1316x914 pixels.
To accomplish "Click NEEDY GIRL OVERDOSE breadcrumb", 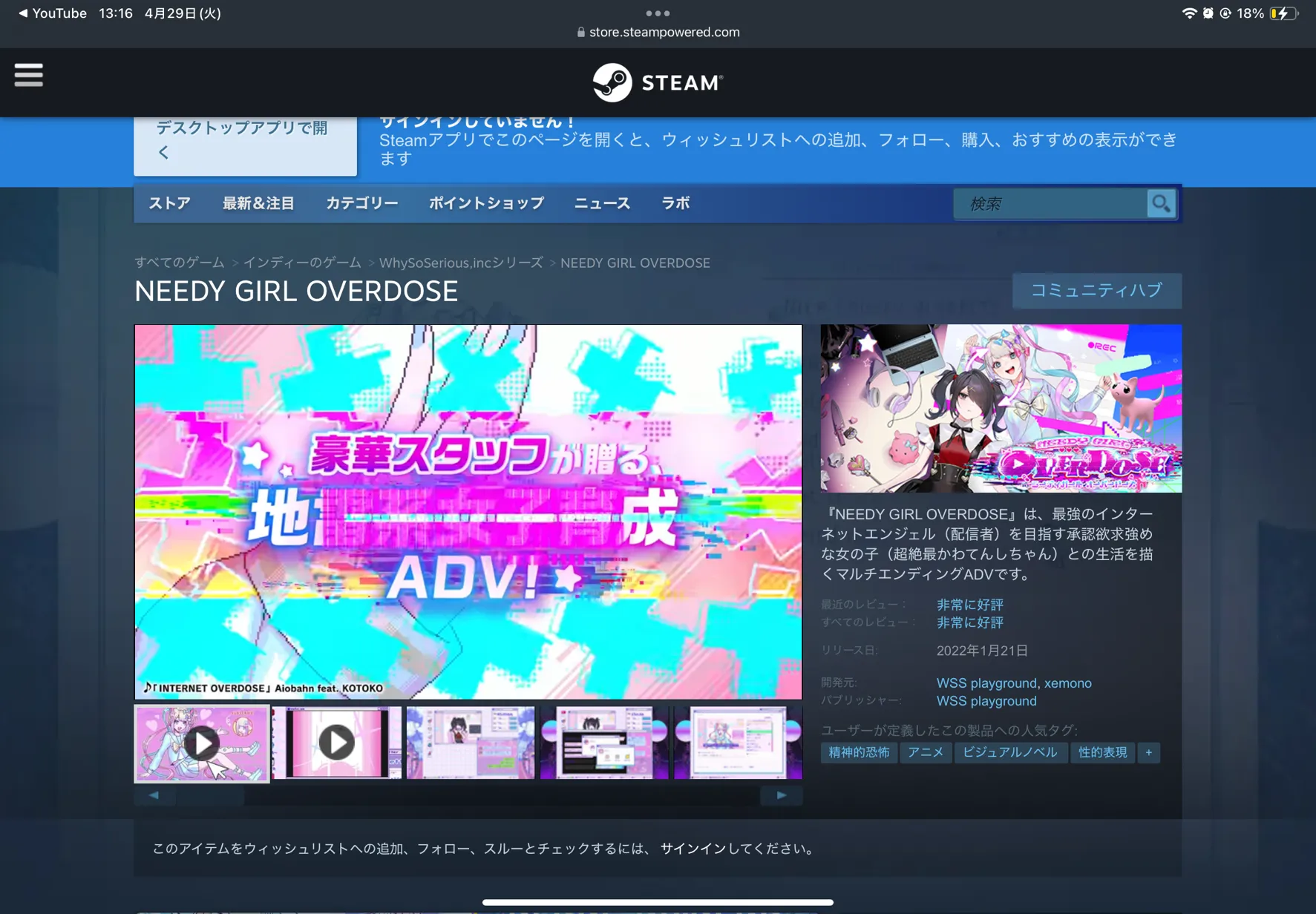I will point(635,263).
